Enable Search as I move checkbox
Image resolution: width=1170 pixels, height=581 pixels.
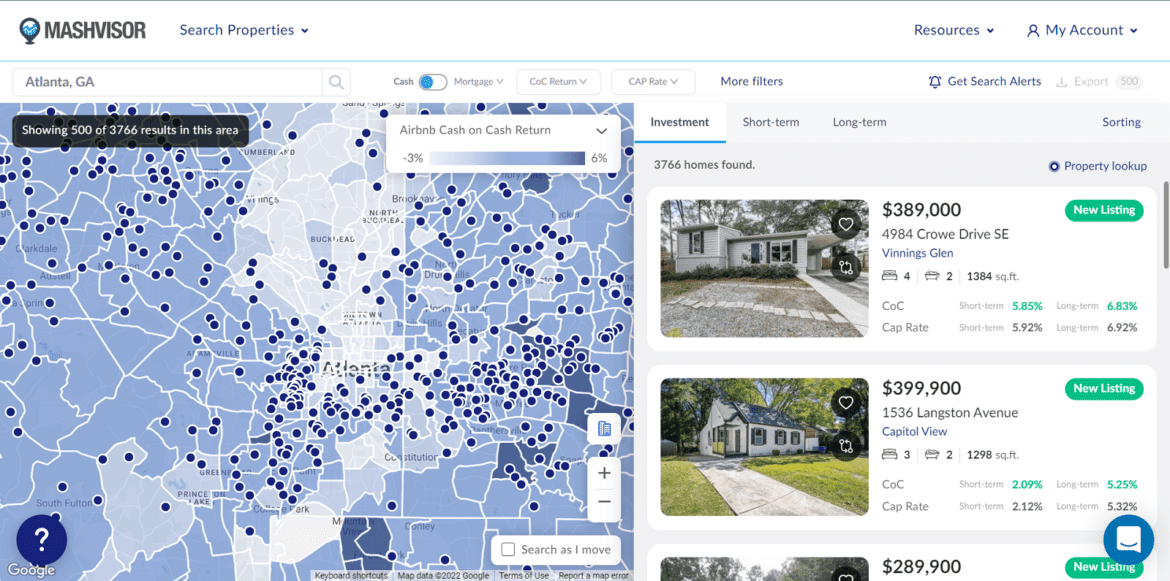click(509, 549)
